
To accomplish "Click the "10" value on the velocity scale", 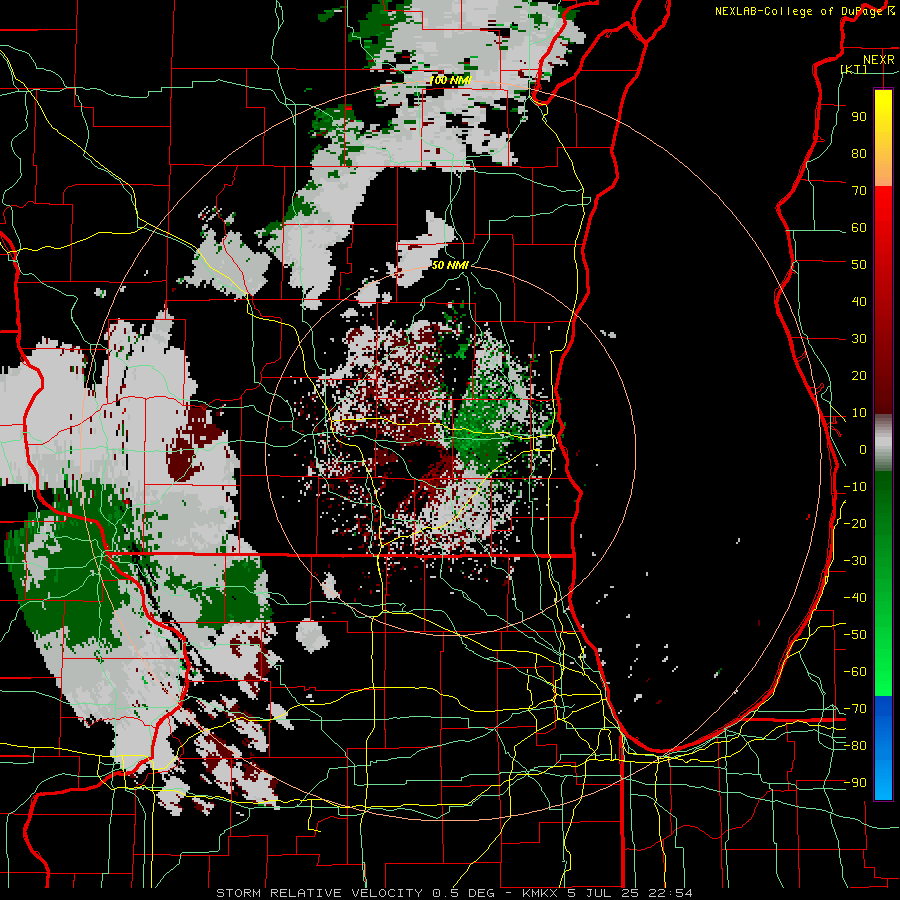I will coord(859,413).
